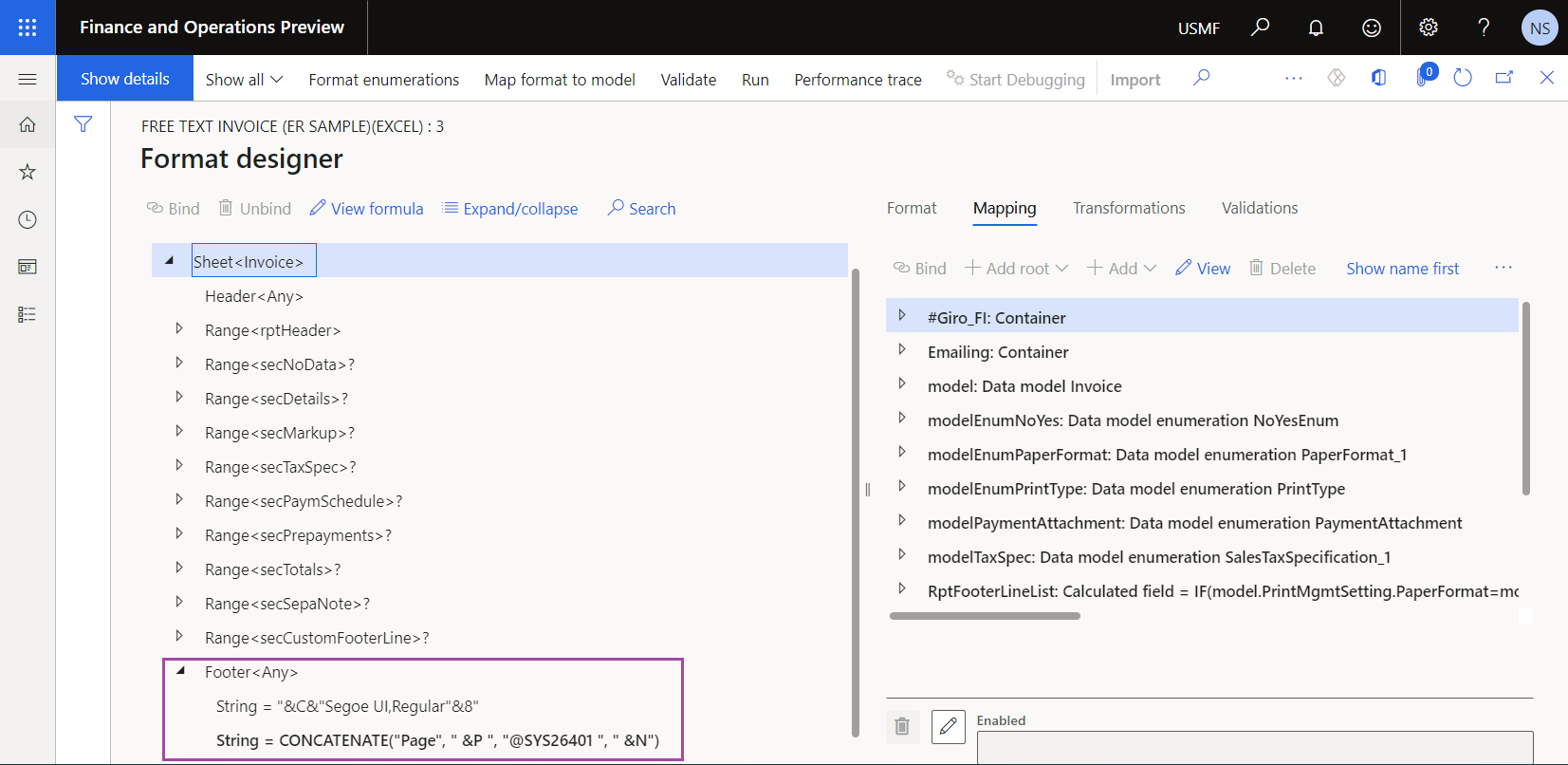Switch to the Format tab

pos(912,208)
